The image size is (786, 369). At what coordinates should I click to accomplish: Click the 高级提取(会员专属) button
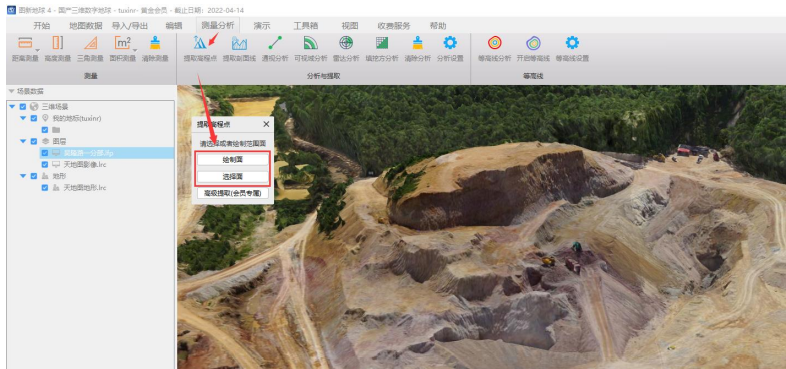233,193
